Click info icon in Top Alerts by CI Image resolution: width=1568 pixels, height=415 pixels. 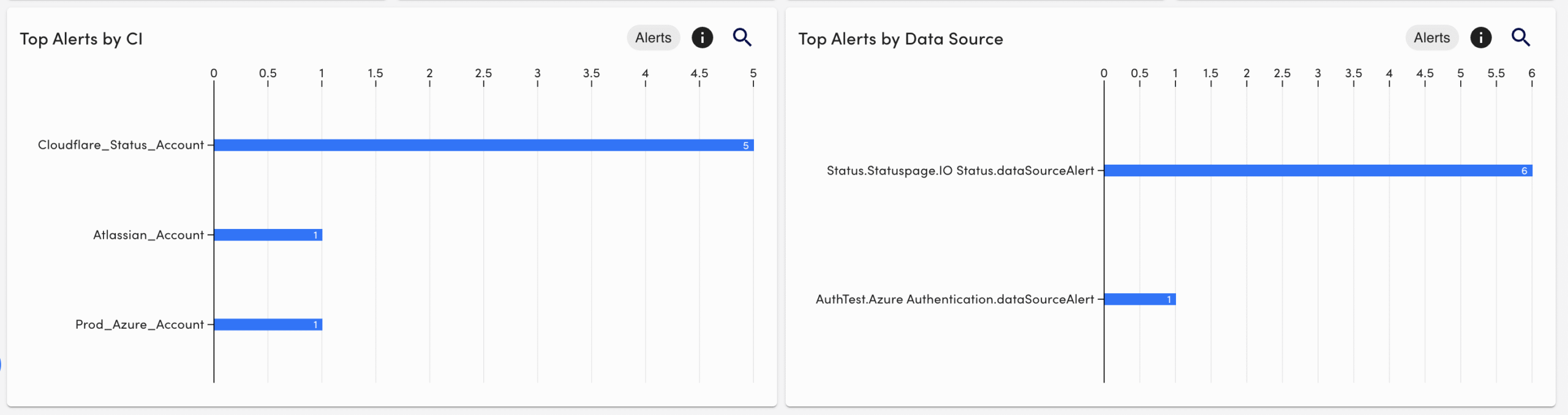click(702, 38)
